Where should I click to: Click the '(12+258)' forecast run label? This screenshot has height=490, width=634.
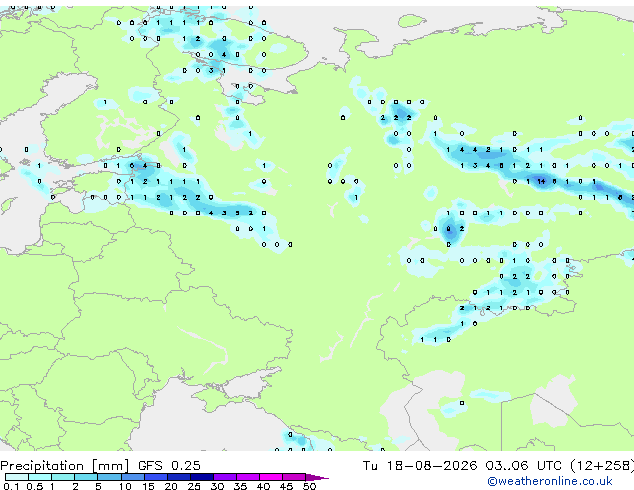tap(602, 466)
